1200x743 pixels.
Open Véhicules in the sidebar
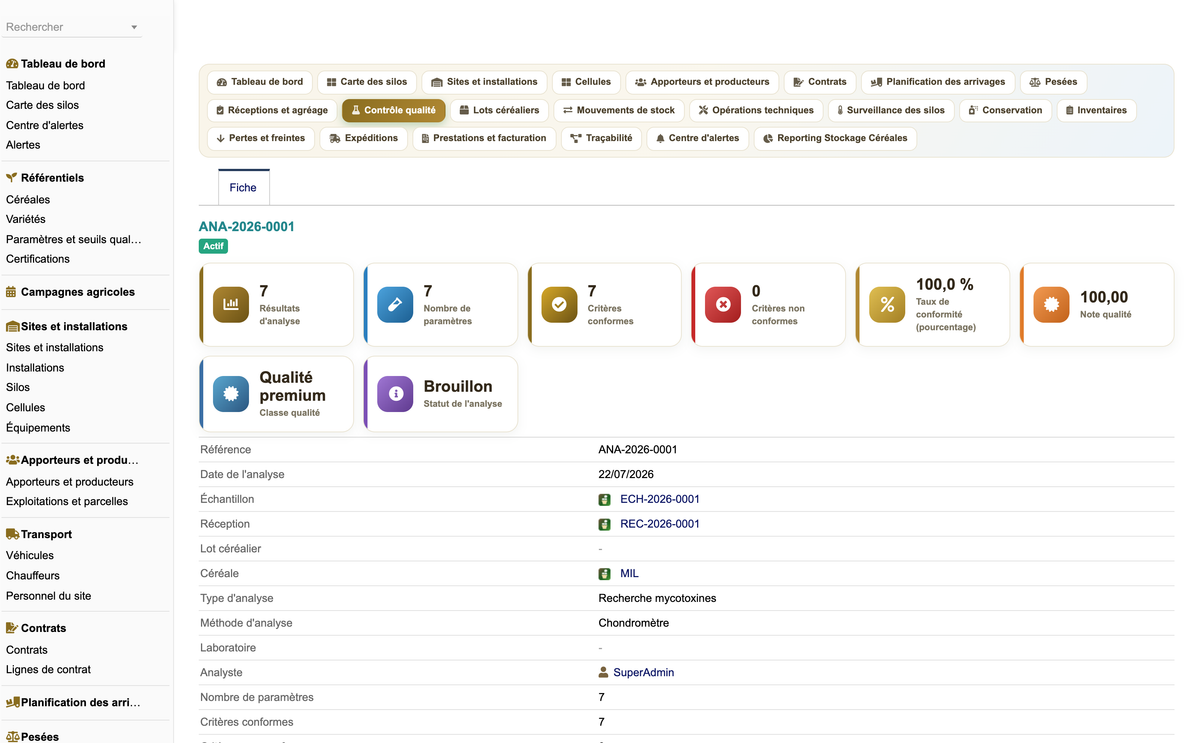tap(30, 555)
